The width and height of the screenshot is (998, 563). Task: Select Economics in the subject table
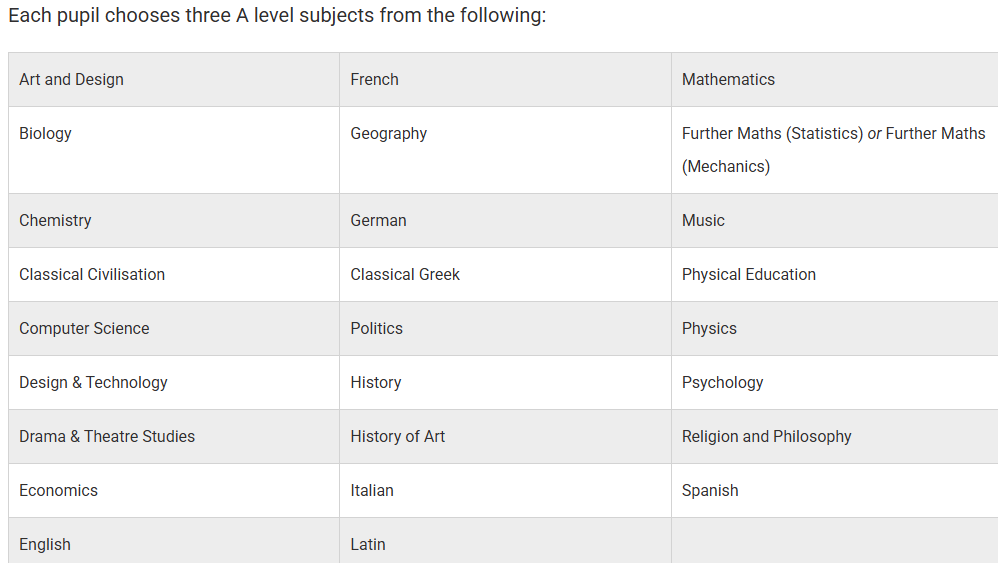(x=58, y=491)
